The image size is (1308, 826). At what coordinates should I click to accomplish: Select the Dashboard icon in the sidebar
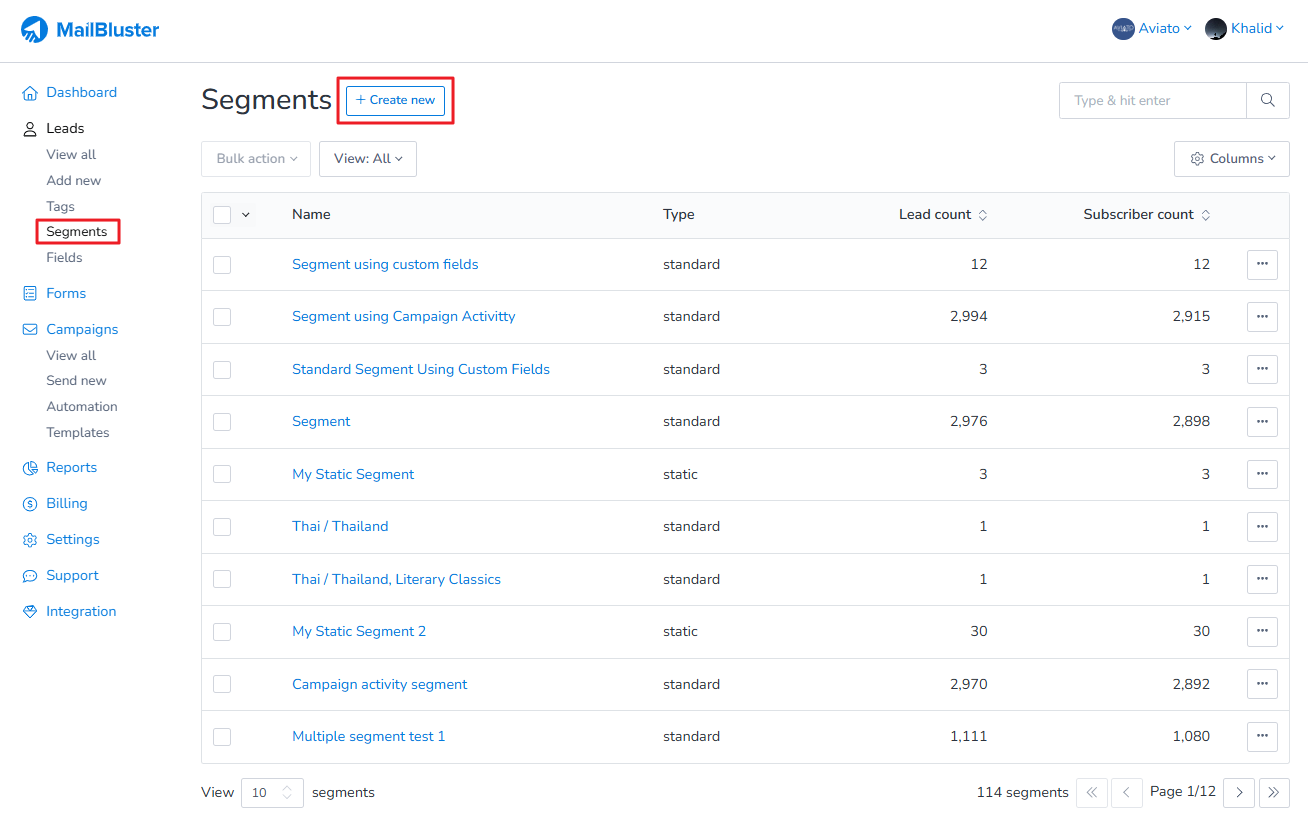tap(29, 92)
